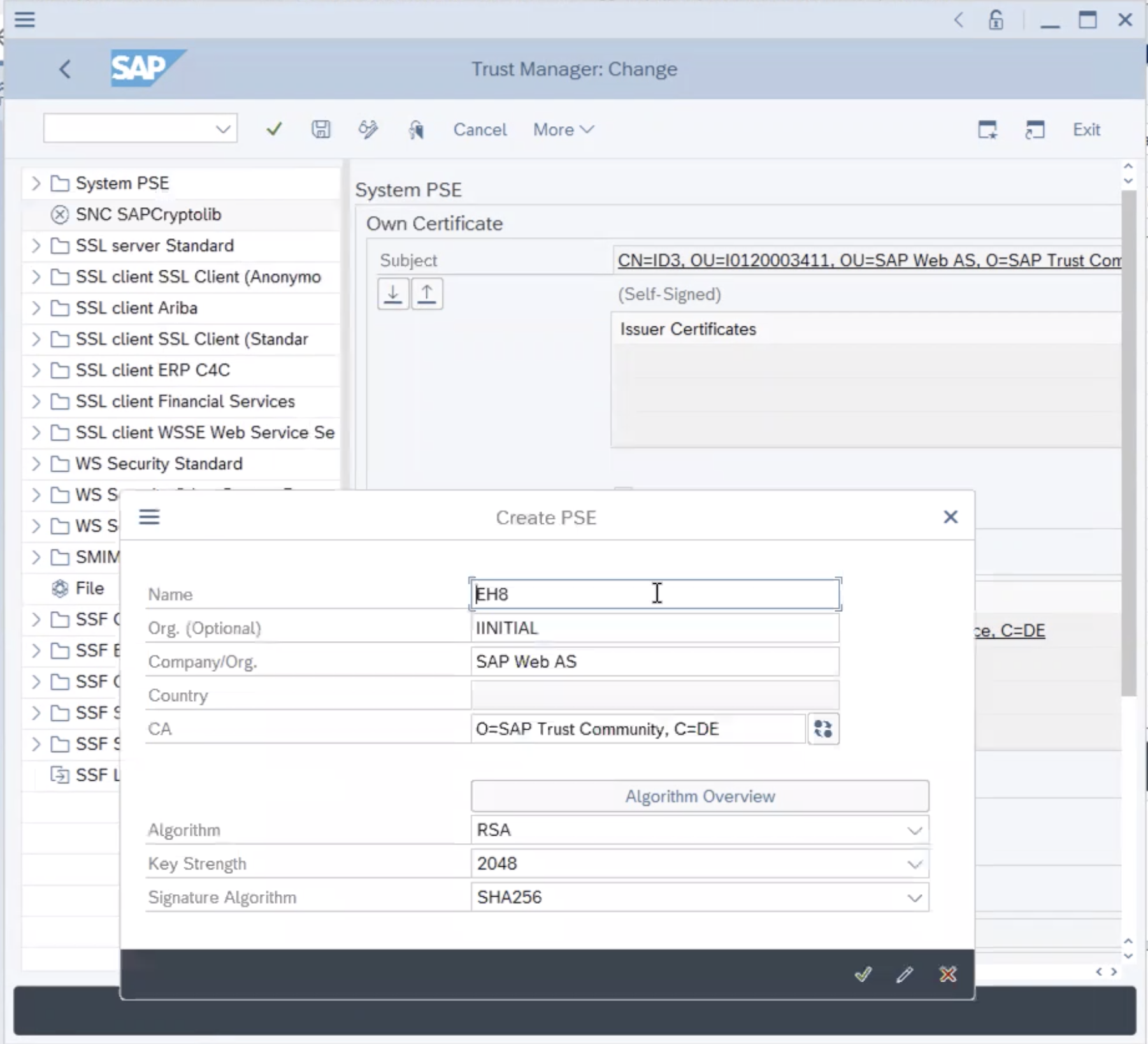Screen dimensions: 1148x1044
Task: Click the back arrow next to SAP logo
Action: coord(64,69)
